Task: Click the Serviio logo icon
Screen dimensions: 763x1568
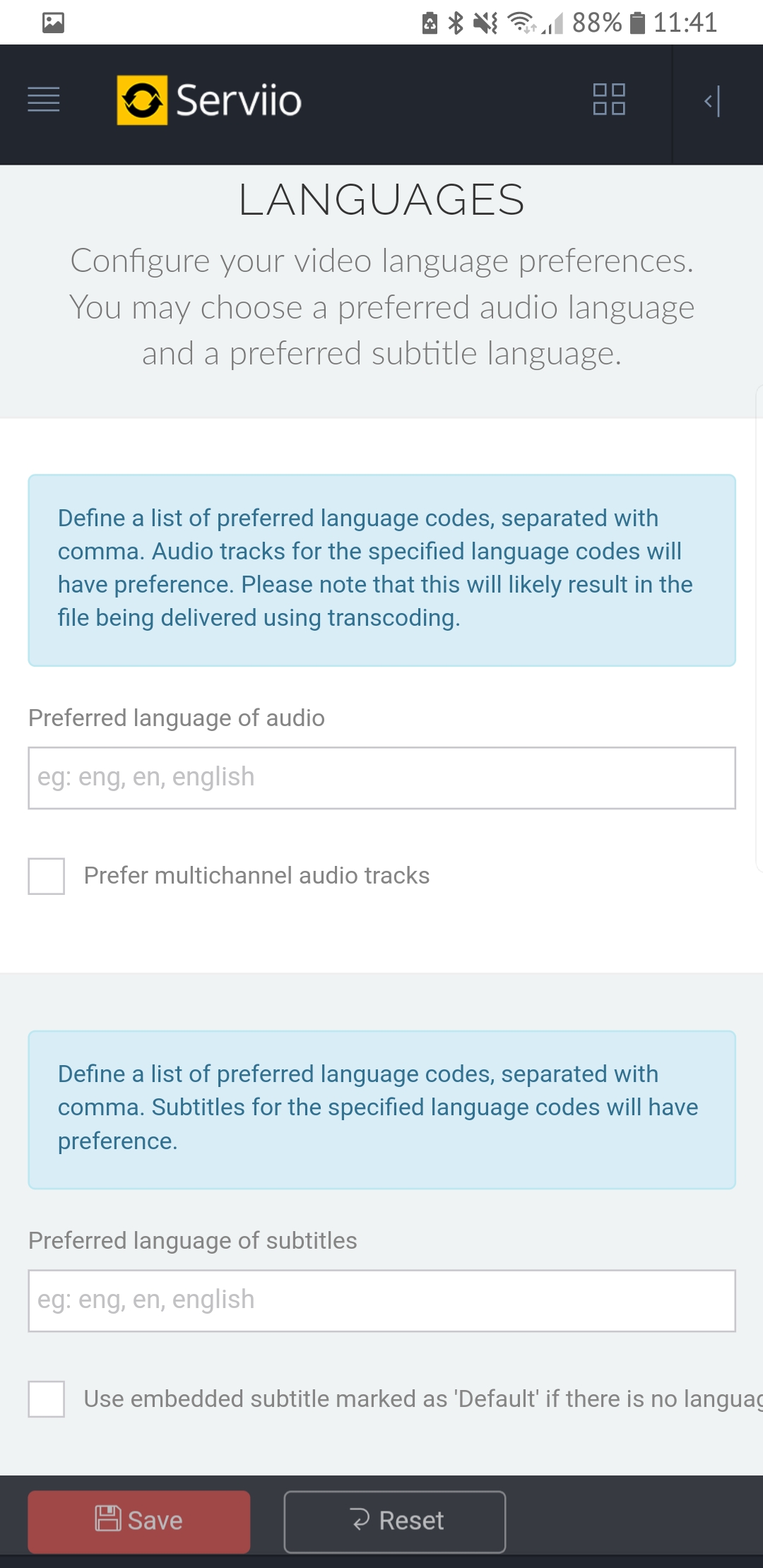Action: pyautogui.click(x=142, y=100)
